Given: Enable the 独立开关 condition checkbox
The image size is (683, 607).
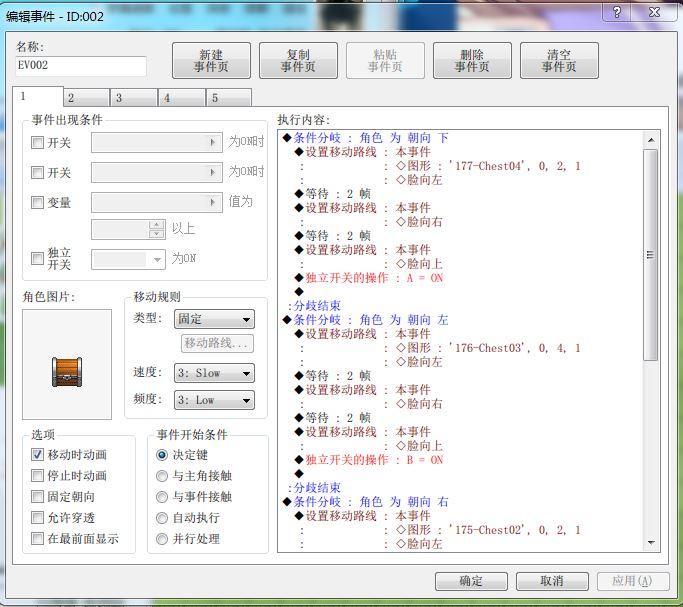Looking at the screenshot, I should pyautogui.click(x=37, y=259).
